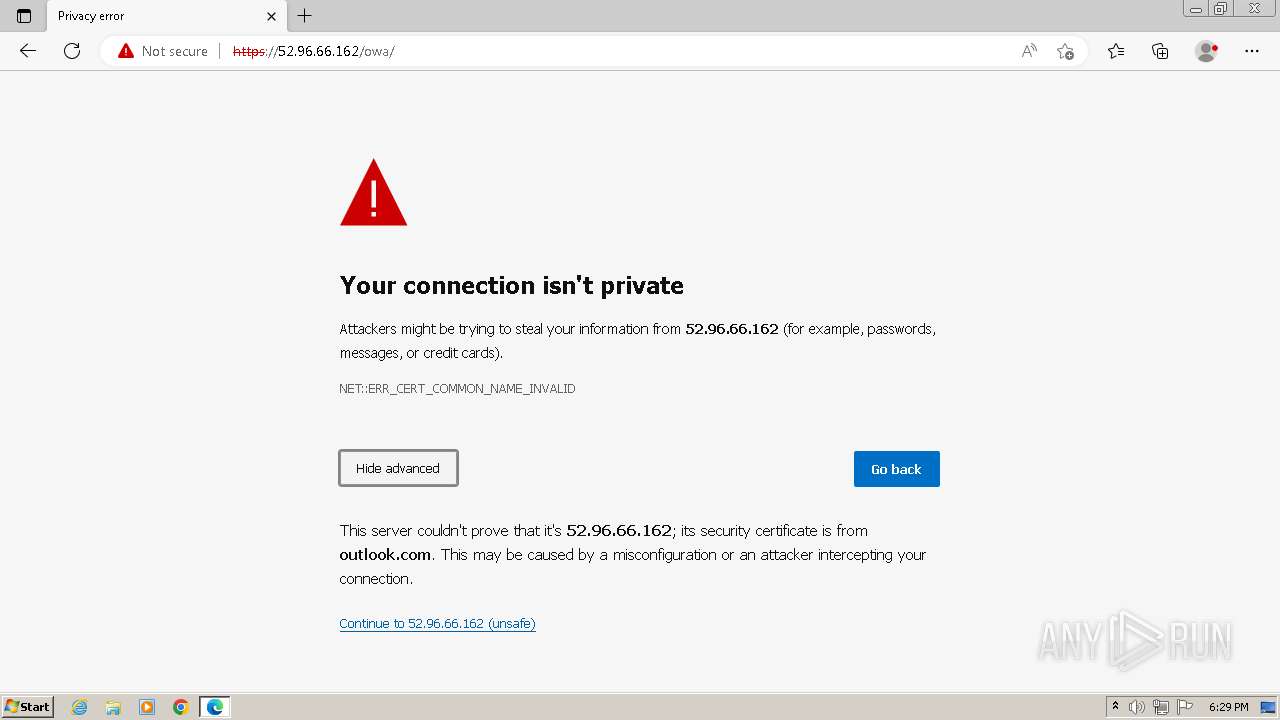Continue to 52.96.66.162 (unsafe) link
This screenshot has width=1280, height=720.
point(437,624)
